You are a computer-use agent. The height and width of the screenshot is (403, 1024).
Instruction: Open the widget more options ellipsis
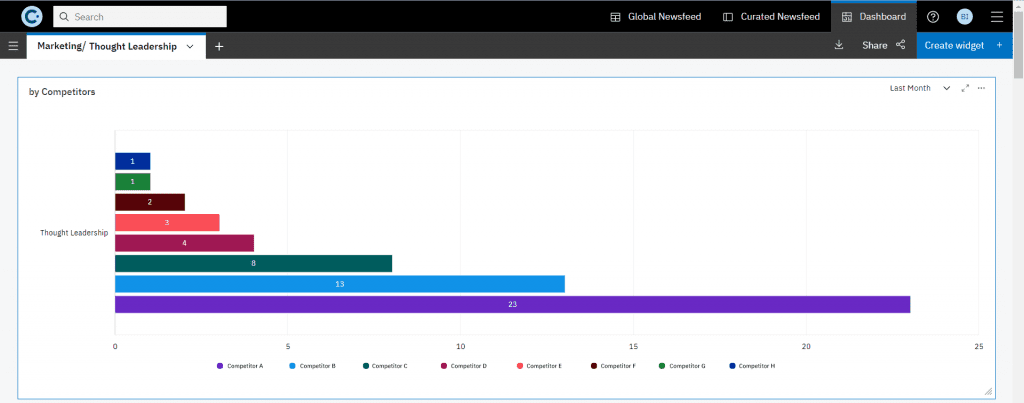(982, 88)
